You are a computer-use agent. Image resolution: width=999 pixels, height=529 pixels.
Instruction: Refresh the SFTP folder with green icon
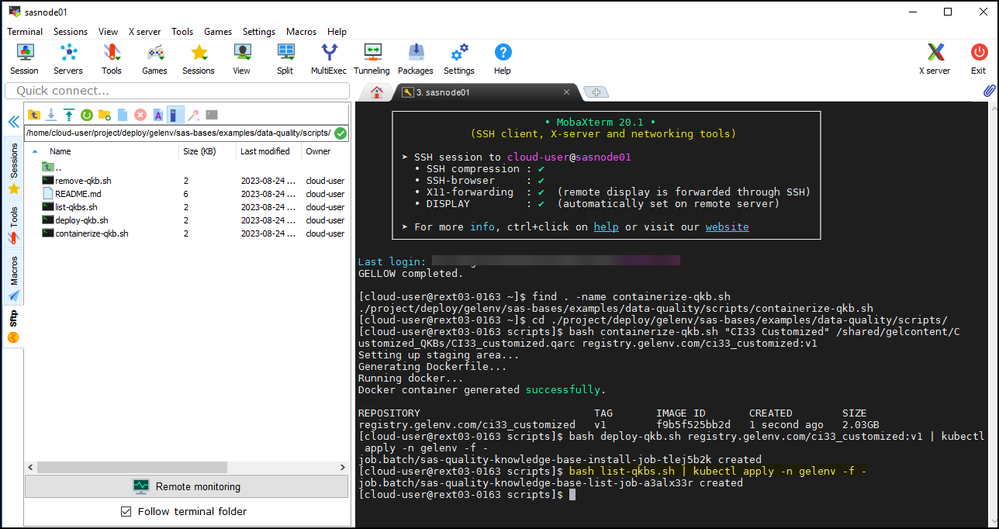(87, 115)
